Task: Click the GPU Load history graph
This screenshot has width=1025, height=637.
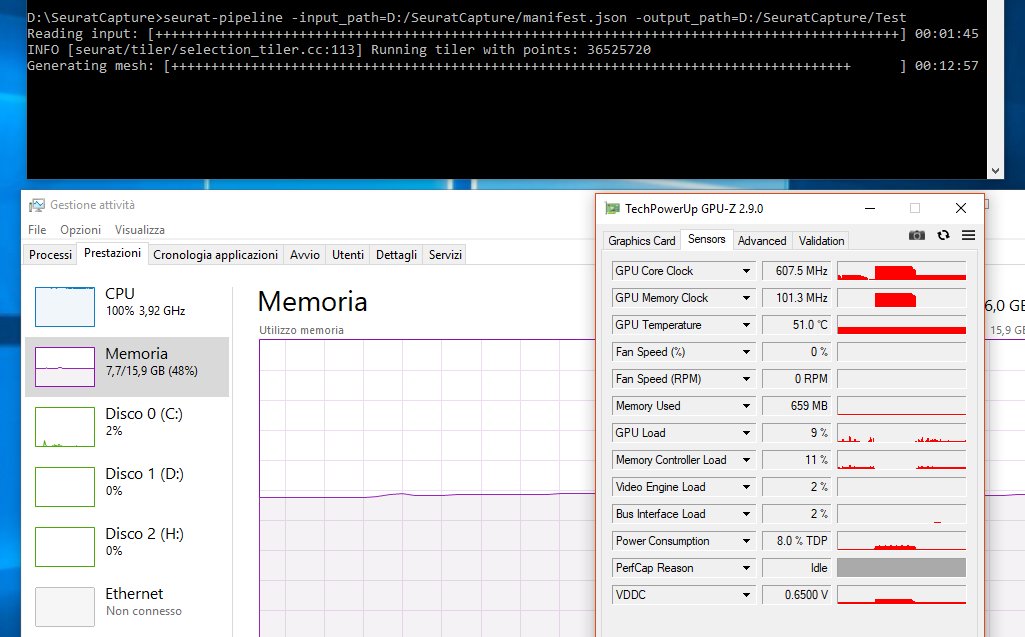Action: tap(901, 433)
